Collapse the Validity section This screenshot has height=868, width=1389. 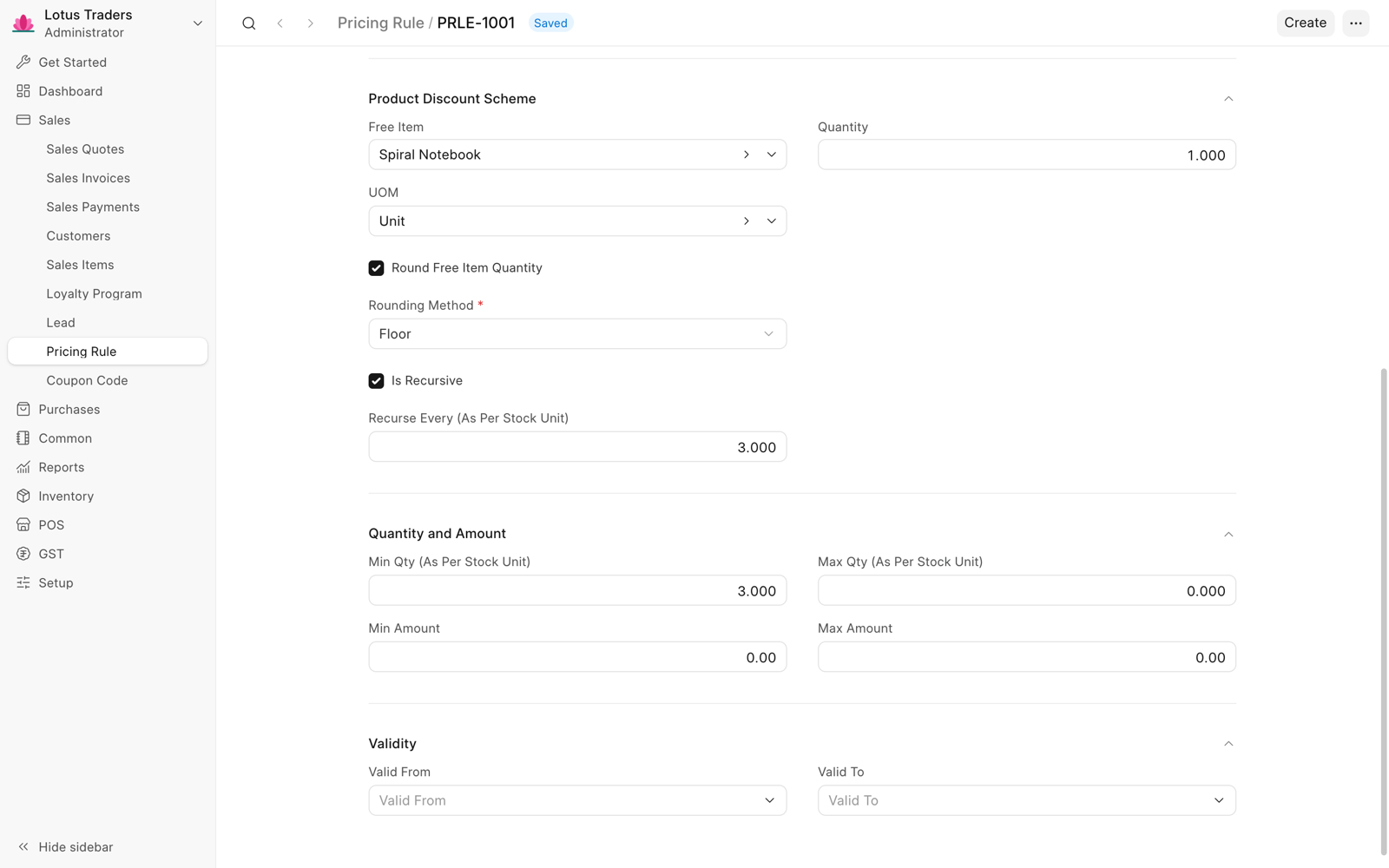click(1228, 744)
